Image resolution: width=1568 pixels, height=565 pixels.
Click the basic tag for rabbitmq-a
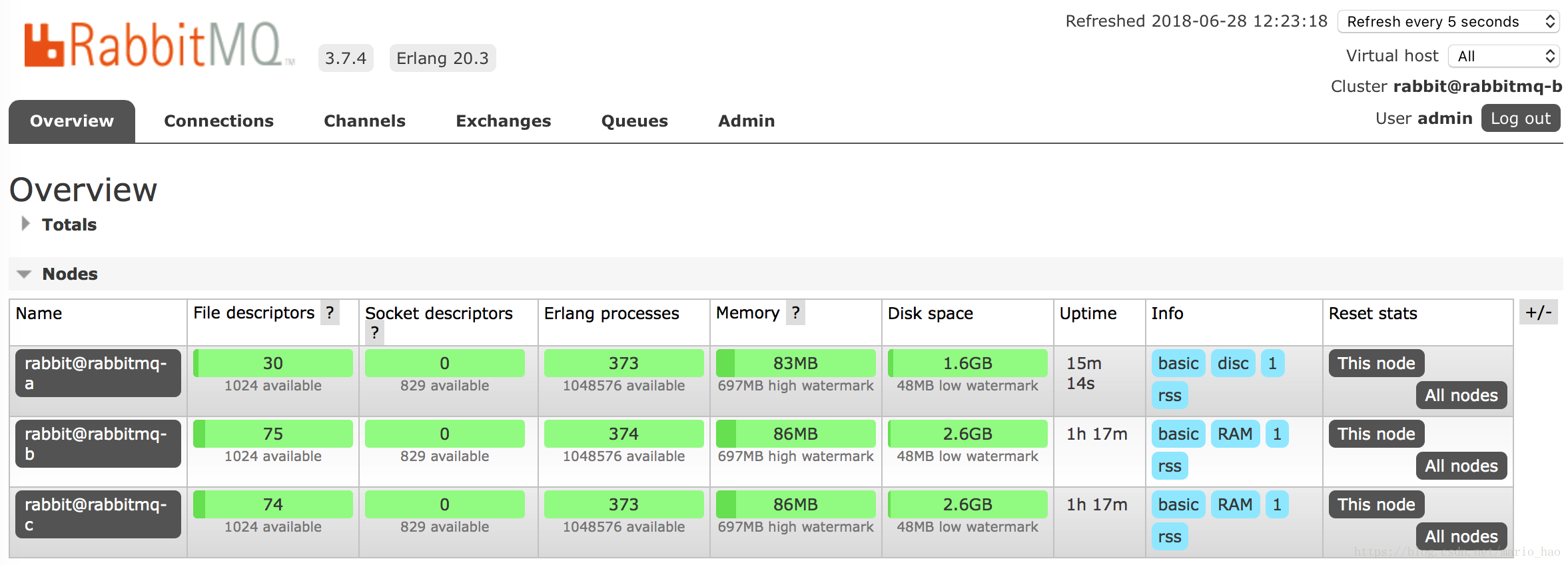coord(1178,363)
